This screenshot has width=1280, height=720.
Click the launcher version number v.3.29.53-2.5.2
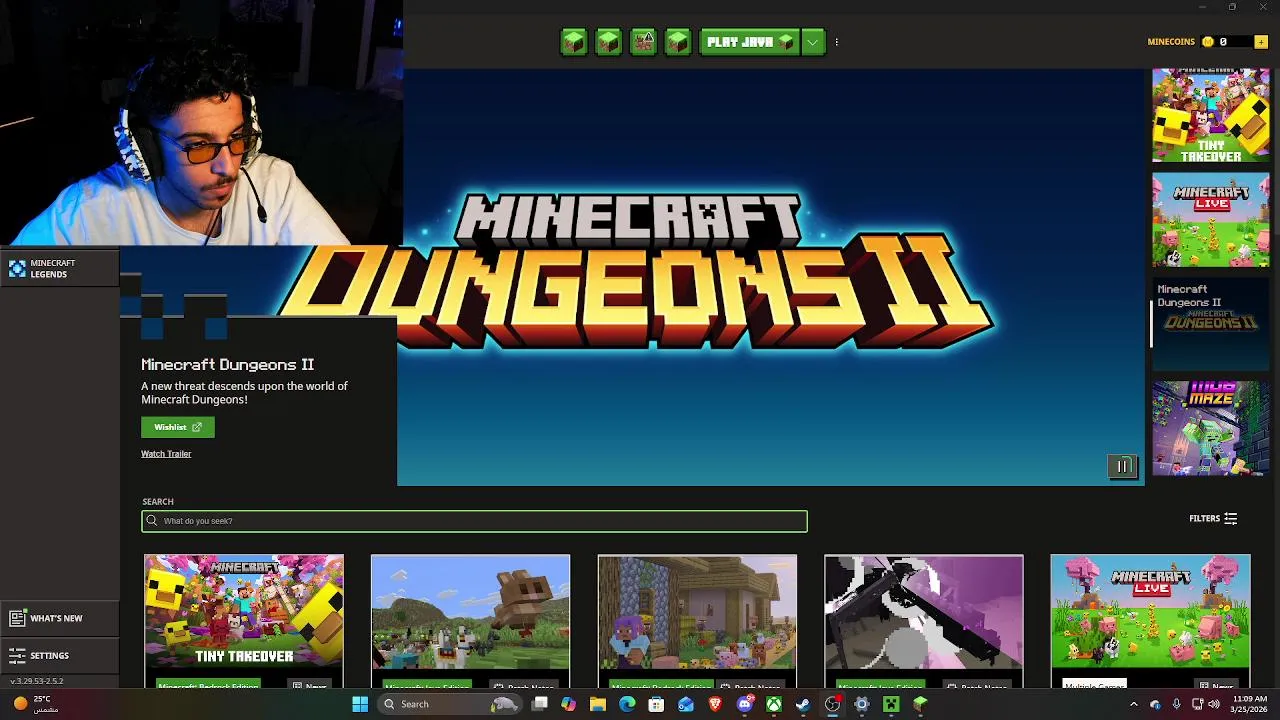click(x=37, y=681)
